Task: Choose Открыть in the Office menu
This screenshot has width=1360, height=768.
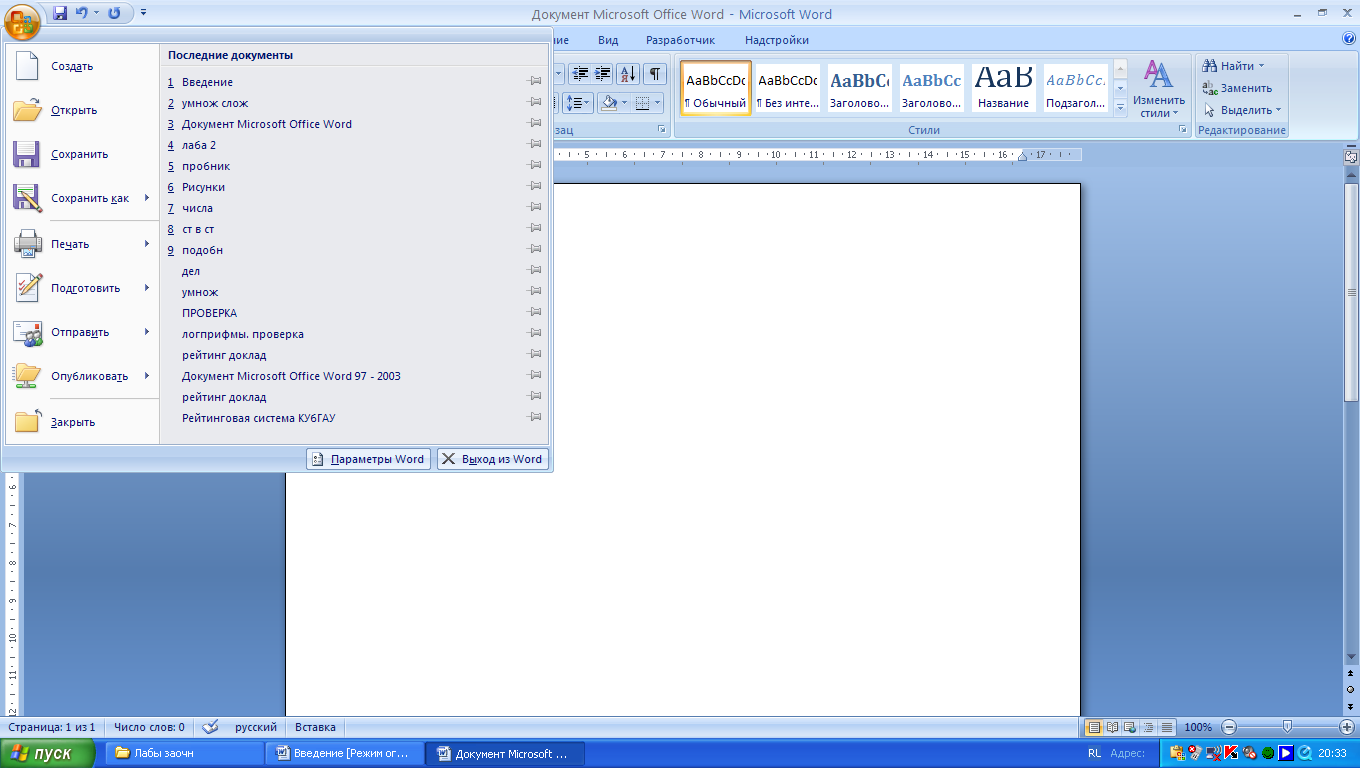Action: coord(82,110)
